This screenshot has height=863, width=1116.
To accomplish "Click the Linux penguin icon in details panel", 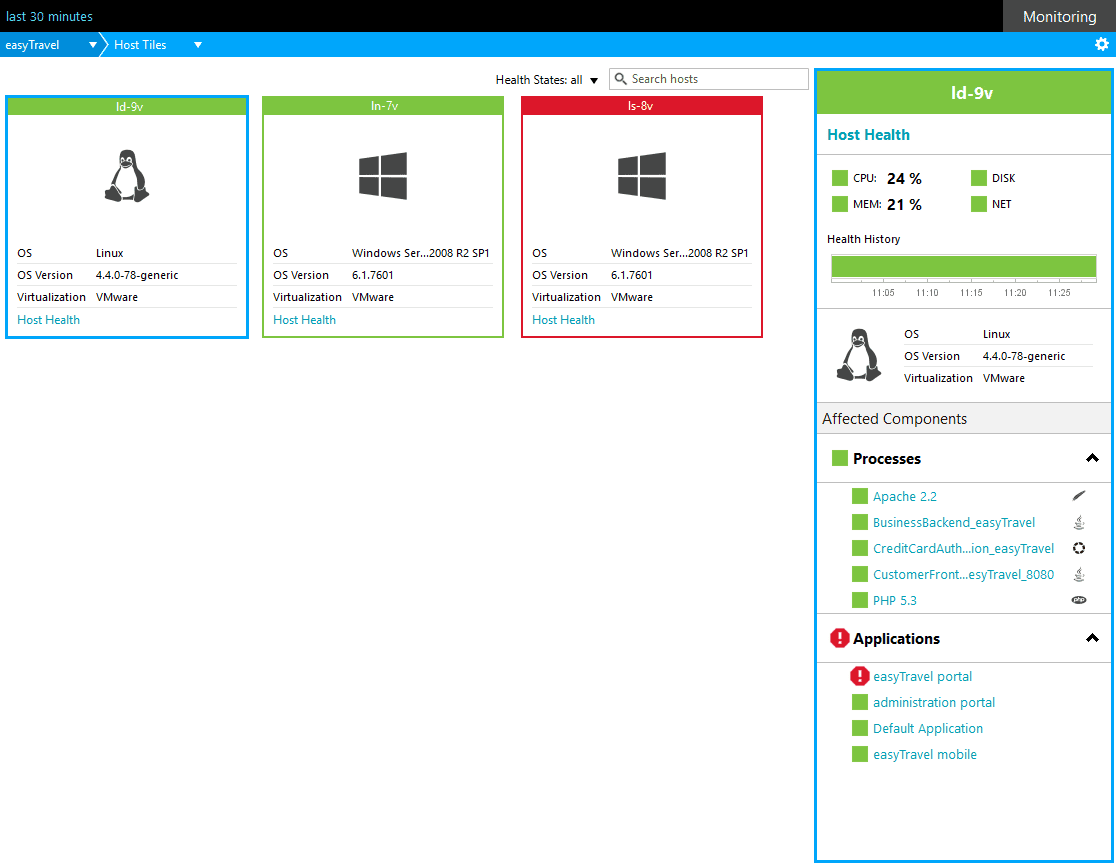I will 858,354.
